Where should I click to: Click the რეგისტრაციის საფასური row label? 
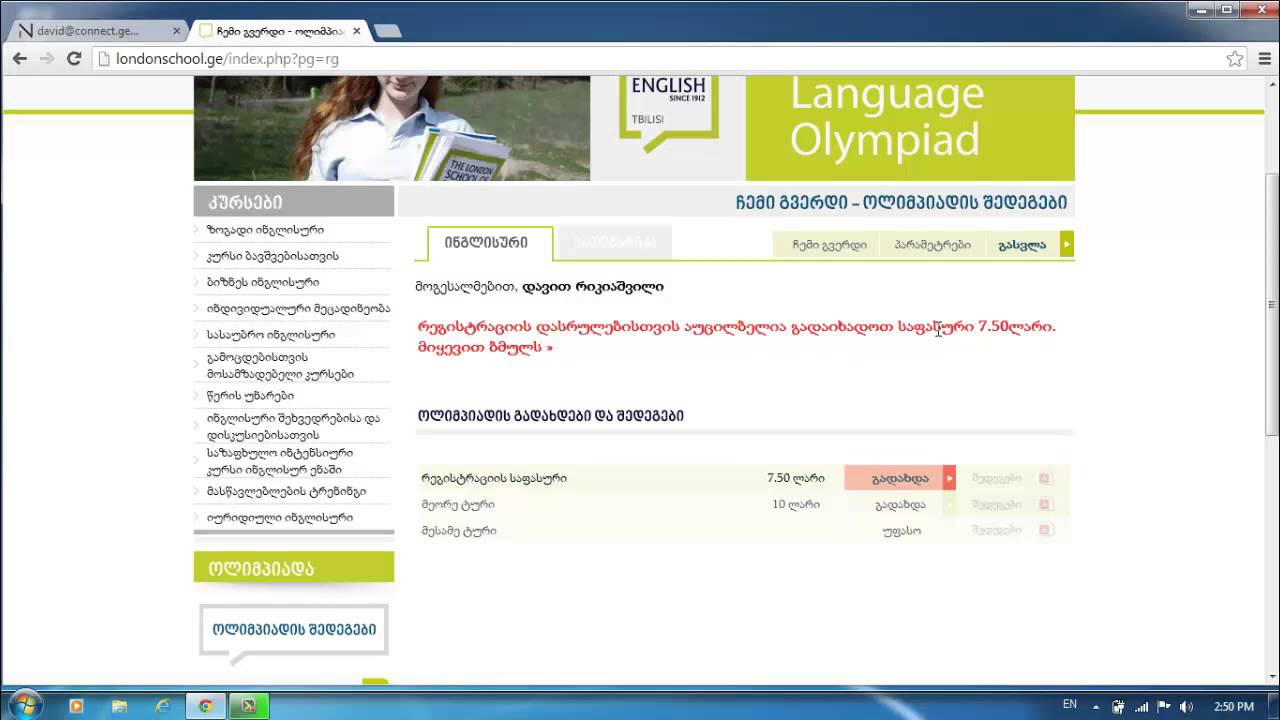coord(494,478)
